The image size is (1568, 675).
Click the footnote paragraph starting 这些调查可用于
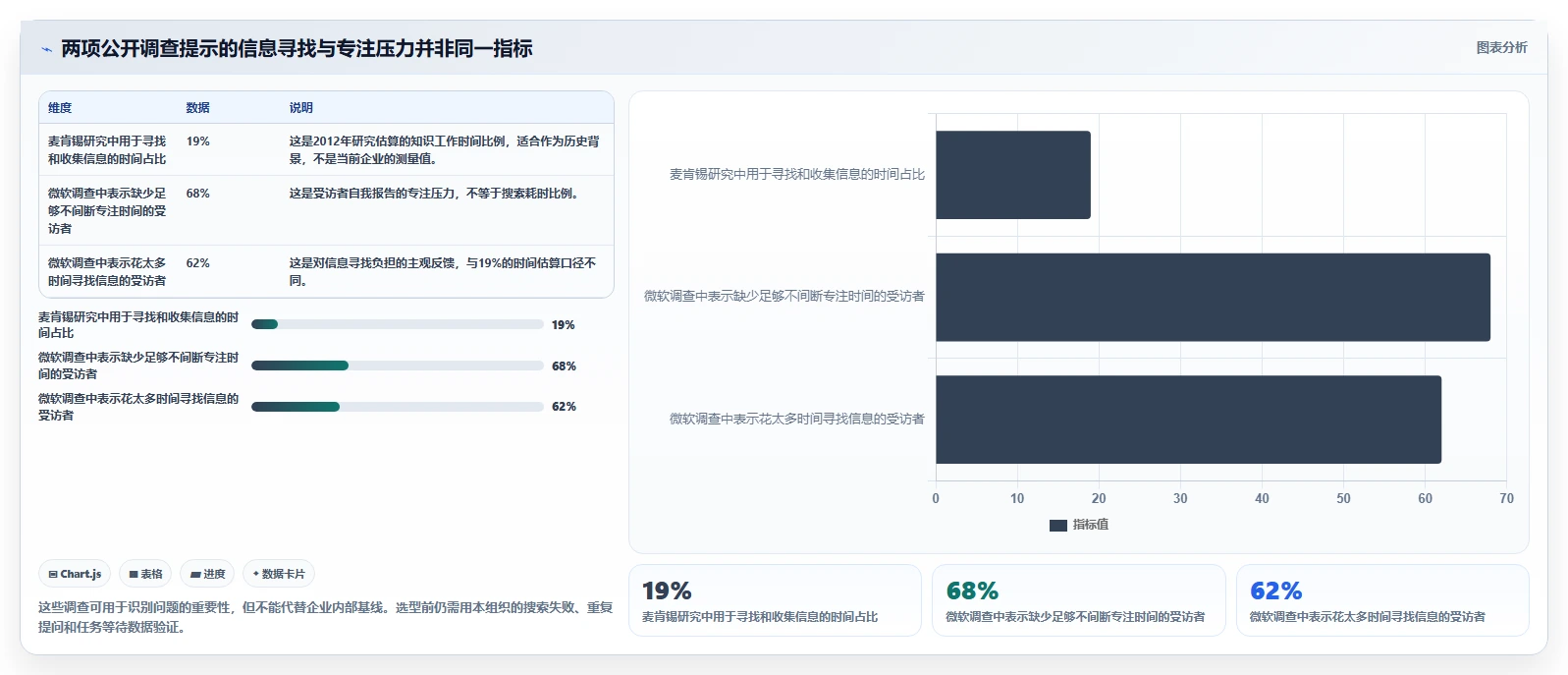[x=325, y=617]
